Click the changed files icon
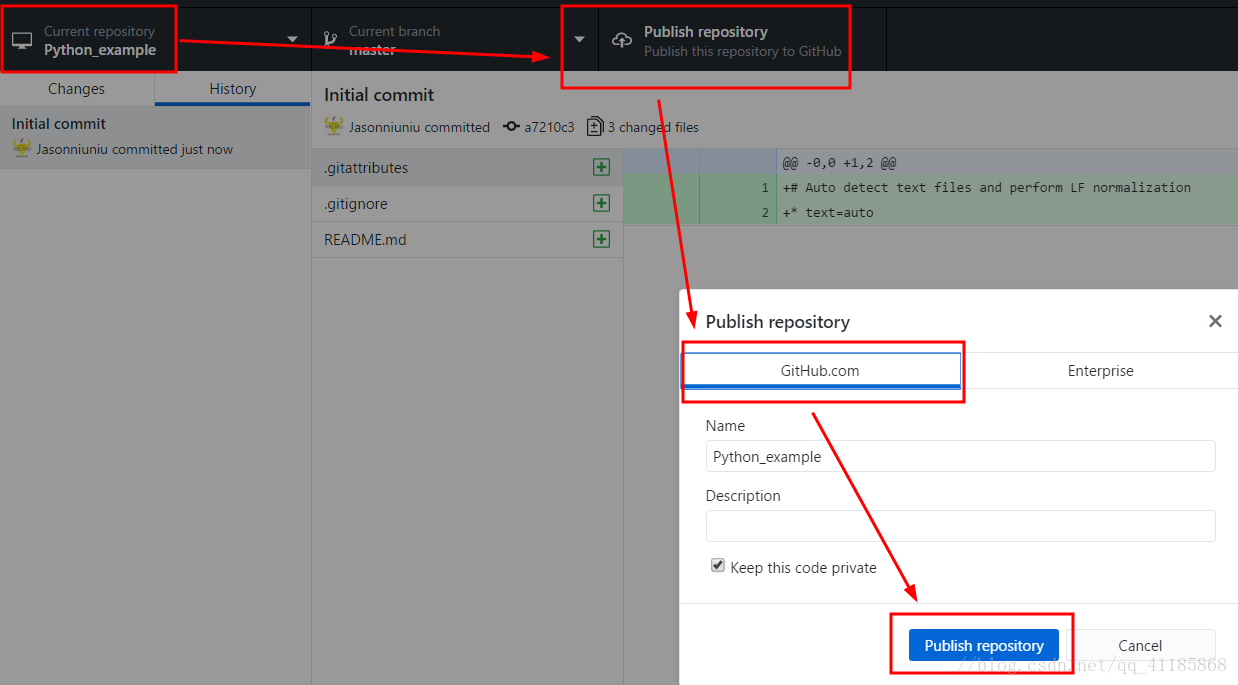Image resolution: width=1238 pixels, height=685 pixels. pos(595,127)
